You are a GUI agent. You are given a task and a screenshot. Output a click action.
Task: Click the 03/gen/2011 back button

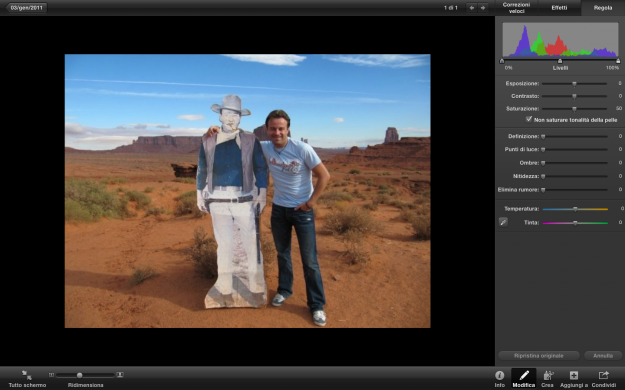(x=26, y=8)
